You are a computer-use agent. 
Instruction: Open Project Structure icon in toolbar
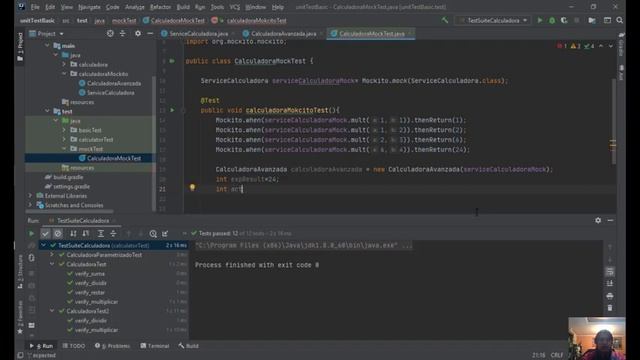click(592, 20)
